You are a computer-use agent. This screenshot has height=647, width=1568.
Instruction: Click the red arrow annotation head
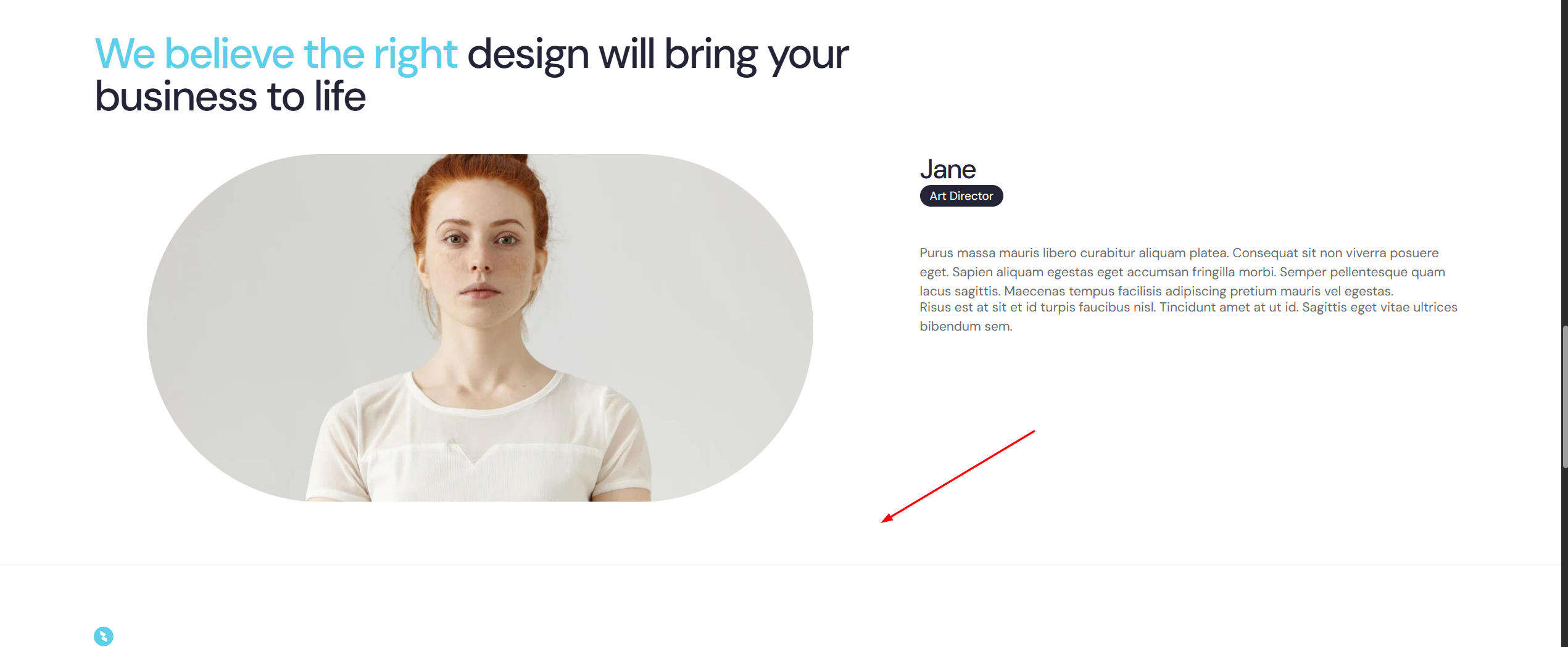[x=887, y=518]
